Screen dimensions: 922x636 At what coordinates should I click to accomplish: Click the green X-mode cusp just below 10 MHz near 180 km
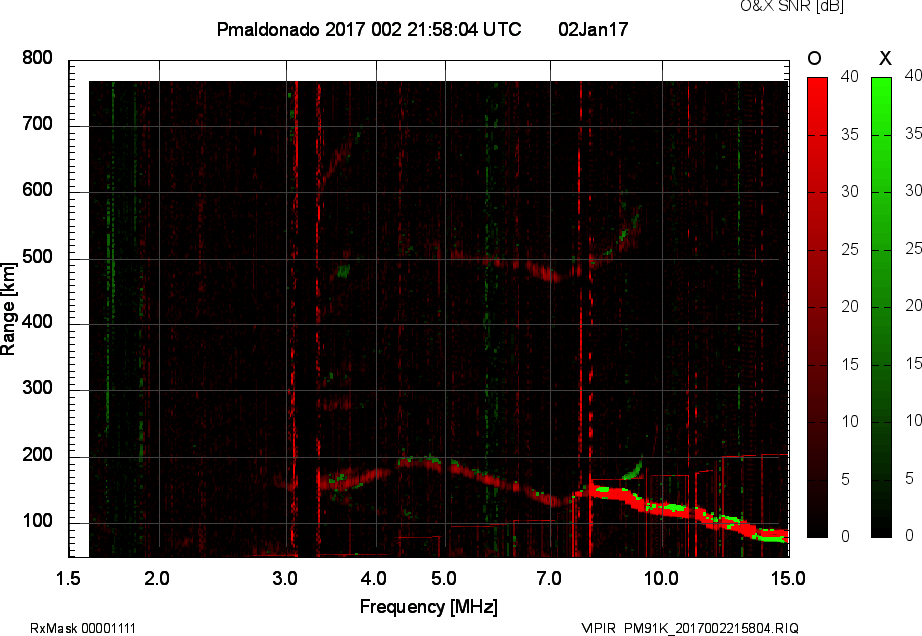(x=633, y=469)
